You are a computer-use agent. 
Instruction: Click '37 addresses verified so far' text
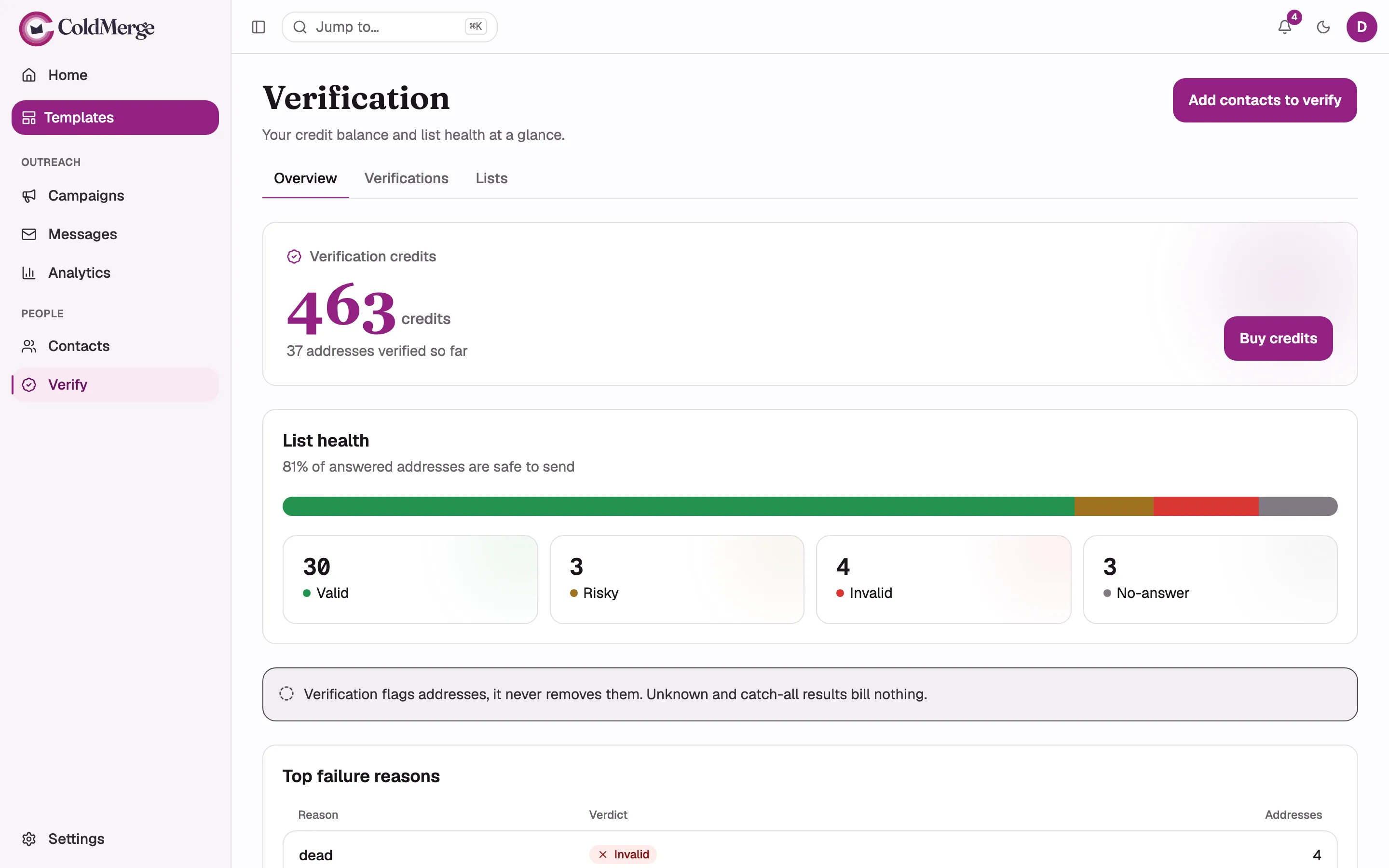[x=377, y=351]
